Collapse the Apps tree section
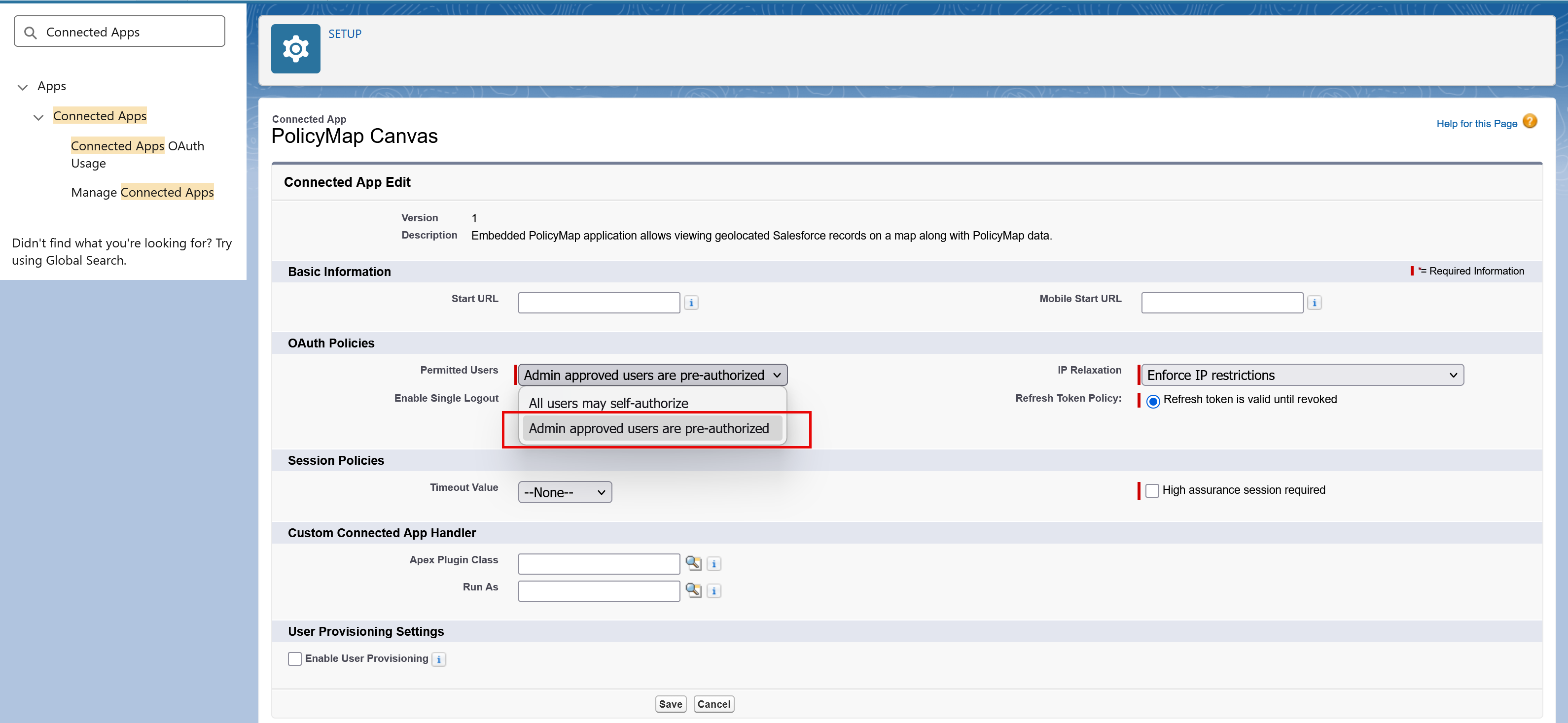This screenshot has width=1568, height=723. click(23, 87)
